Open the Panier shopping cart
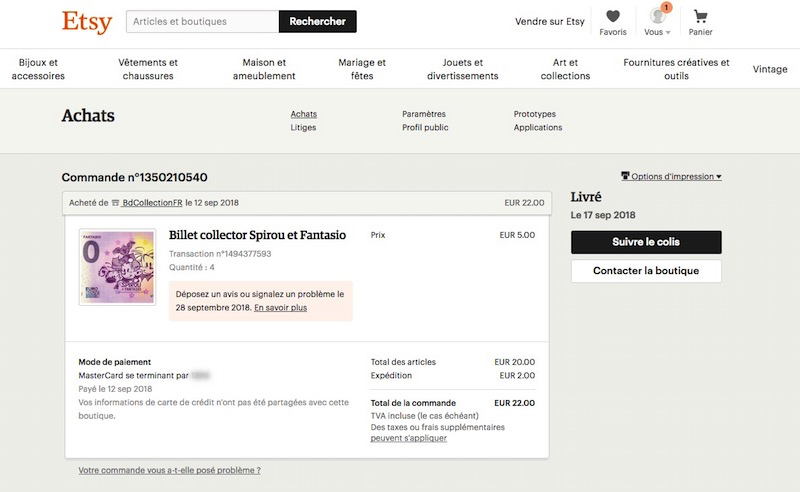The width and height of the screenshot is (800, 492). pos(700,17)
